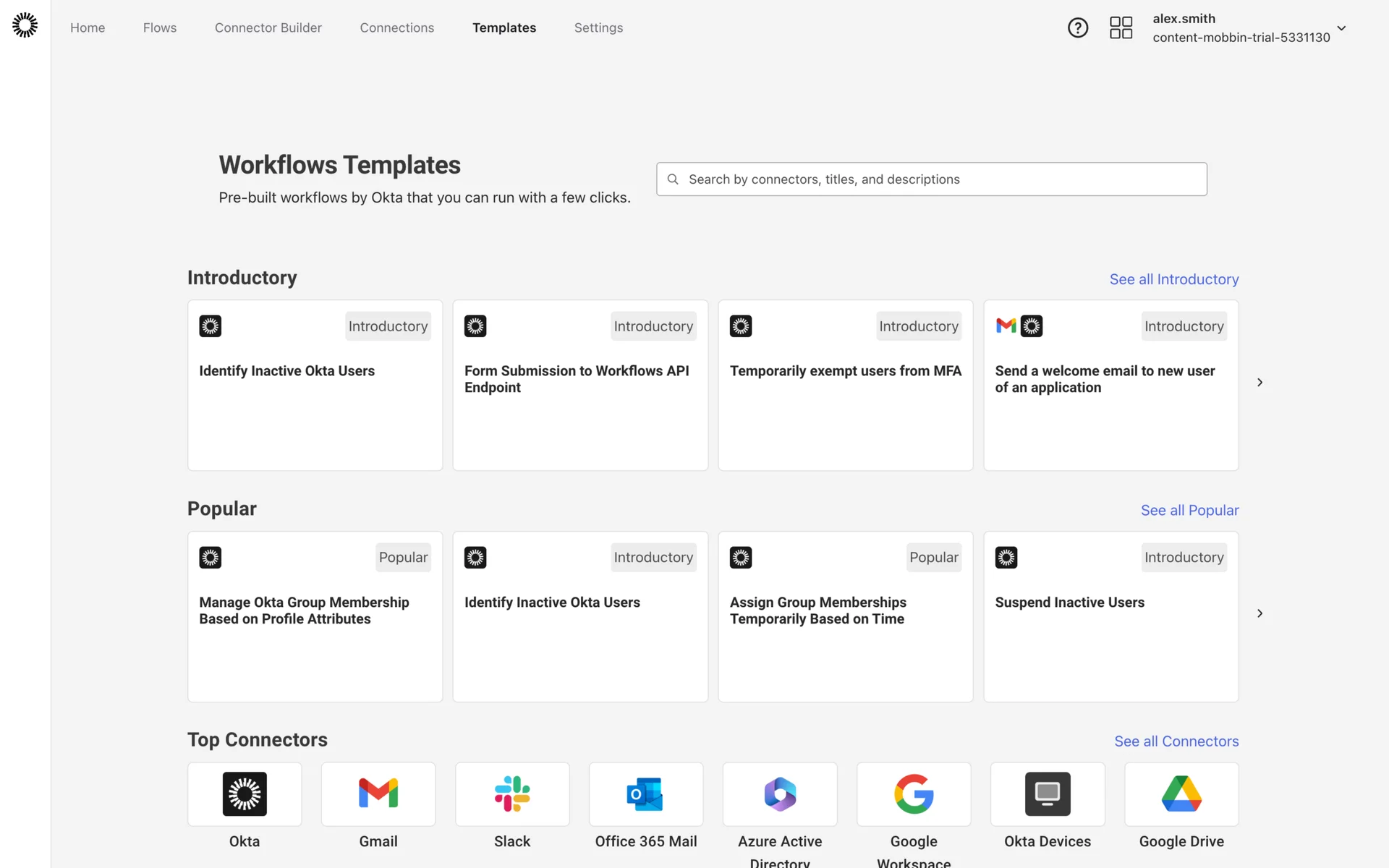Switch to the Connections tab

pos(396,27)
